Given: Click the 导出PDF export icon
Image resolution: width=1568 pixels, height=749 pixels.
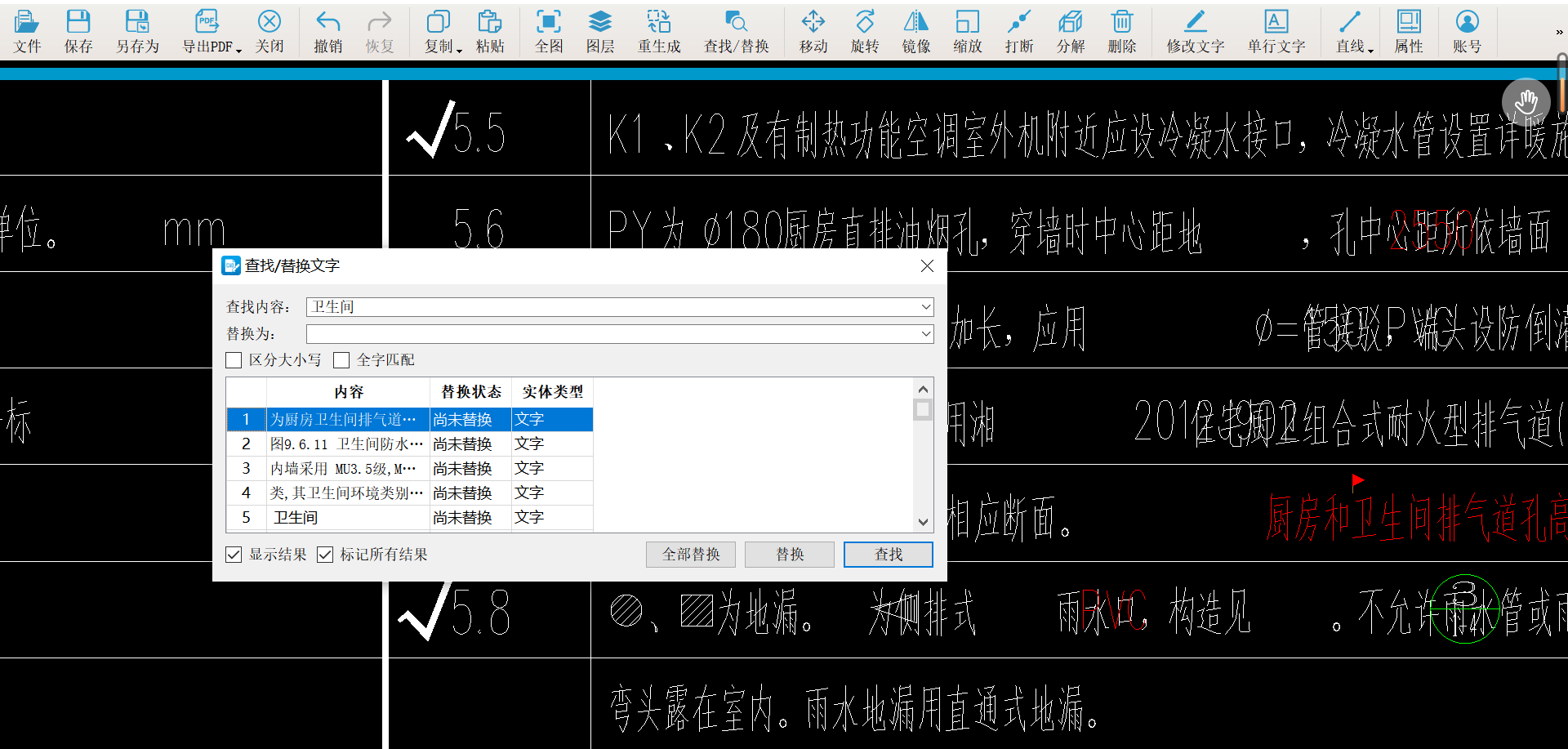Looking at the screenshot, I should coord(207,32).
